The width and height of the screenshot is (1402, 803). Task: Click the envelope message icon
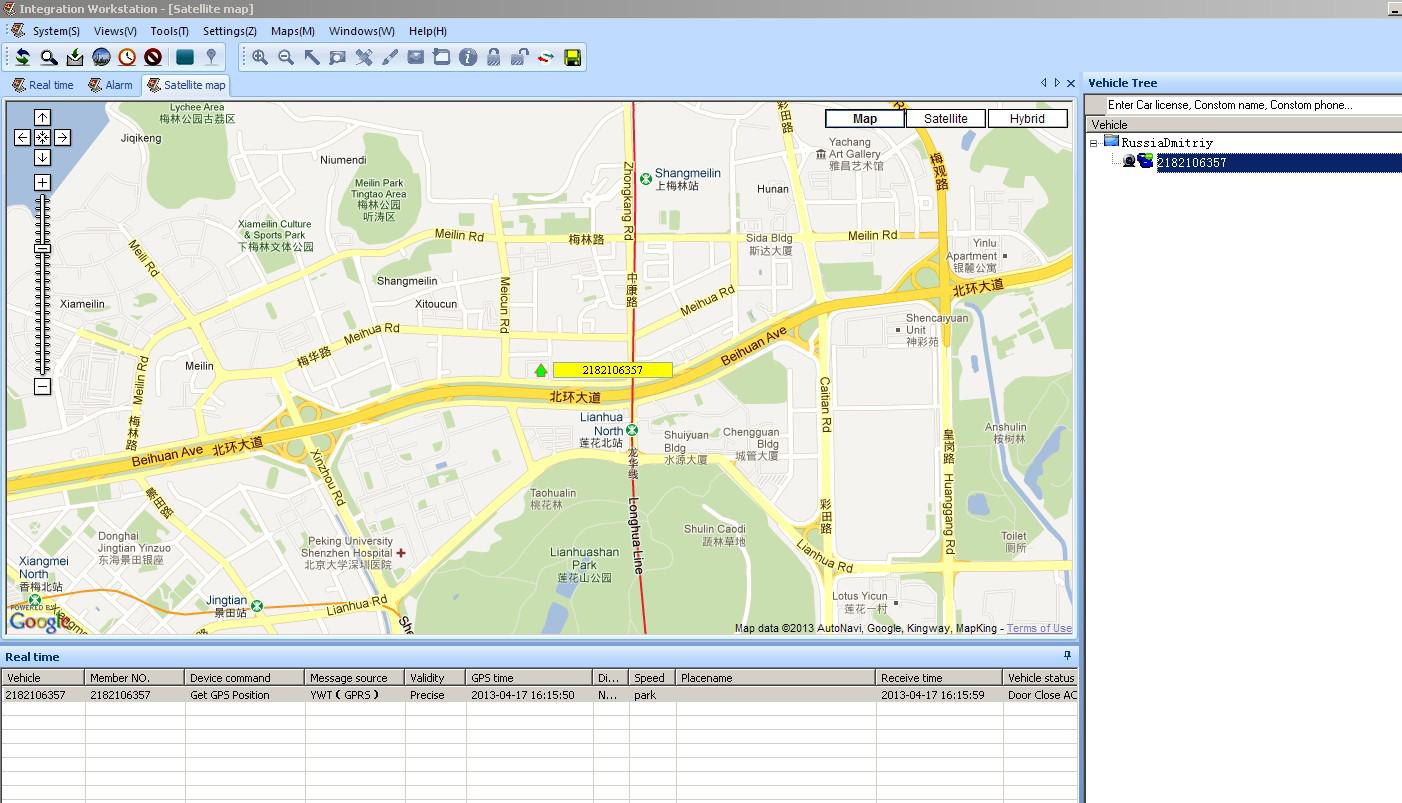pos(416,57)
